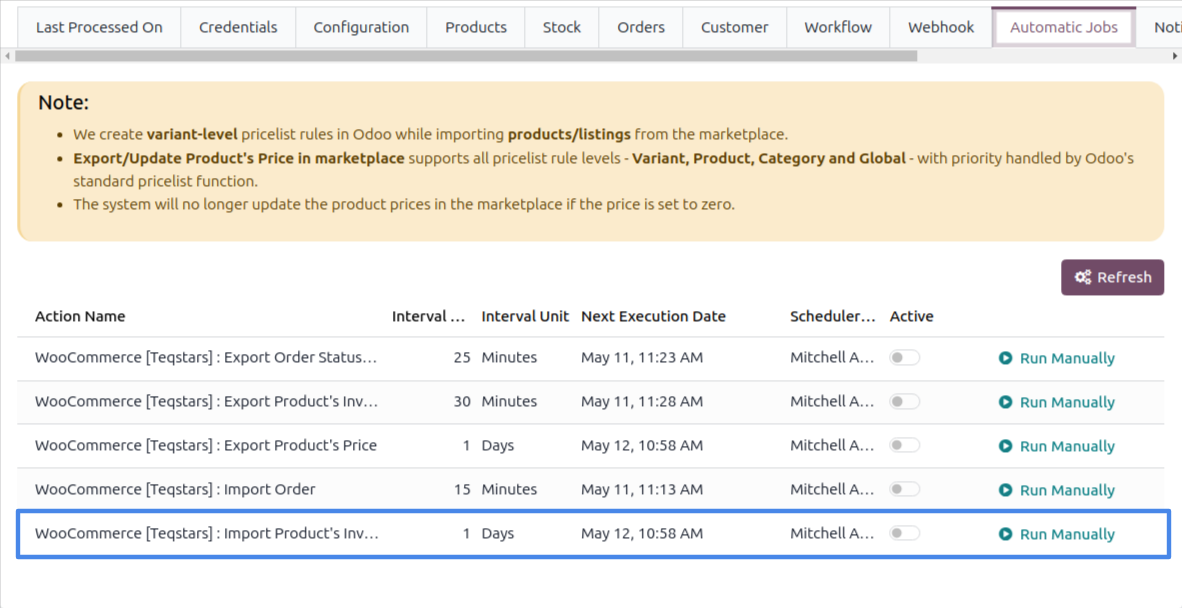The image size is (1182, 608).
Task: Click the May 11, 11:28 AM date cell
Action: (642, 401)
